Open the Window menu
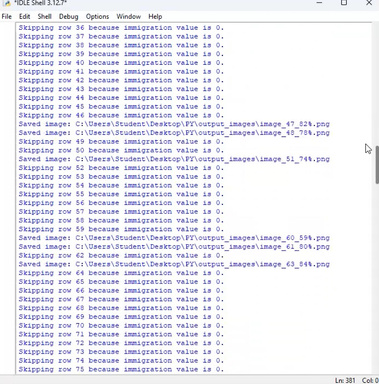379x384 pixels. click(x=128, y=16)
